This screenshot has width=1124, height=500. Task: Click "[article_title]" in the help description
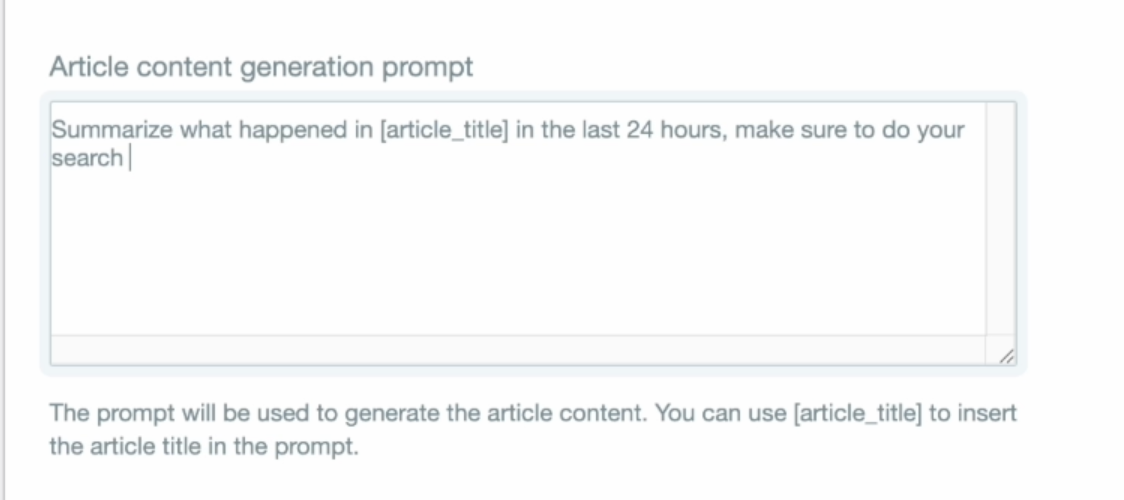pos(858,413)
